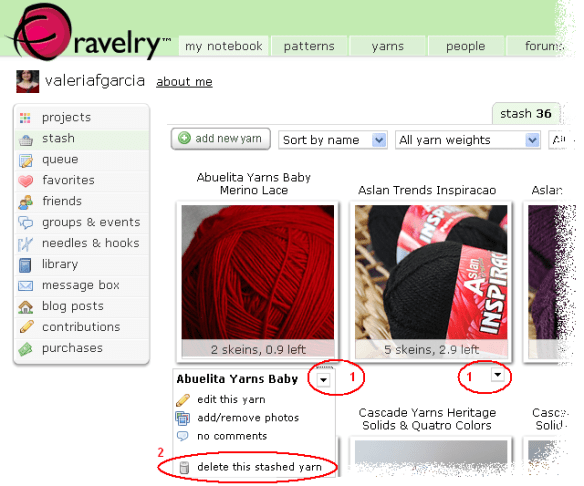Expand options arrow under Aslan Trends Inspiracao
584x486 pixels.
[x=498, y=375]
